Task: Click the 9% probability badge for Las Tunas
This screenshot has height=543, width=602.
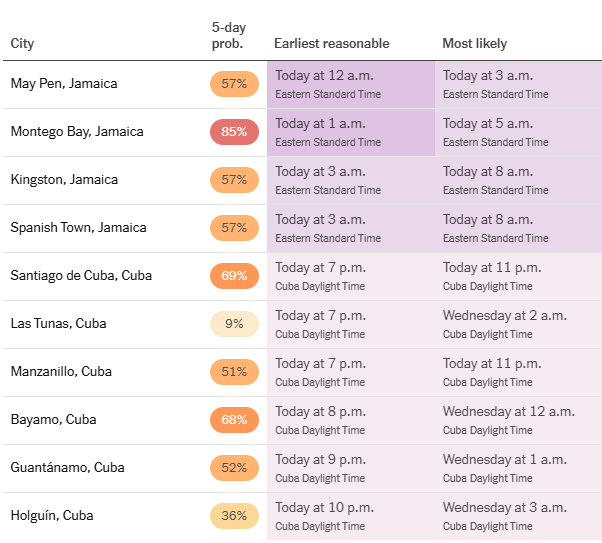Action: (x=234, y=324)
